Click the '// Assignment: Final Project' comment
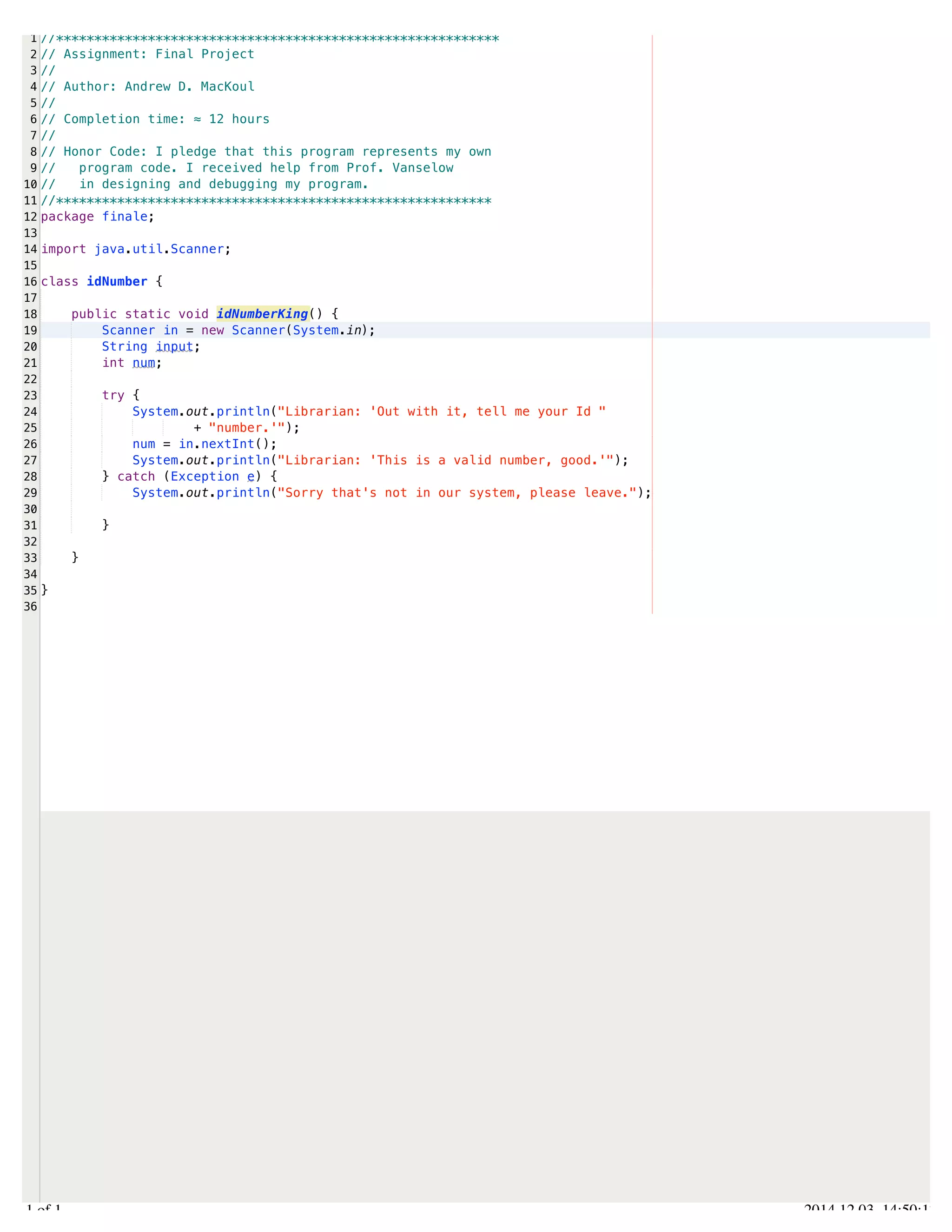952x1232 pixels. point(148,54)
